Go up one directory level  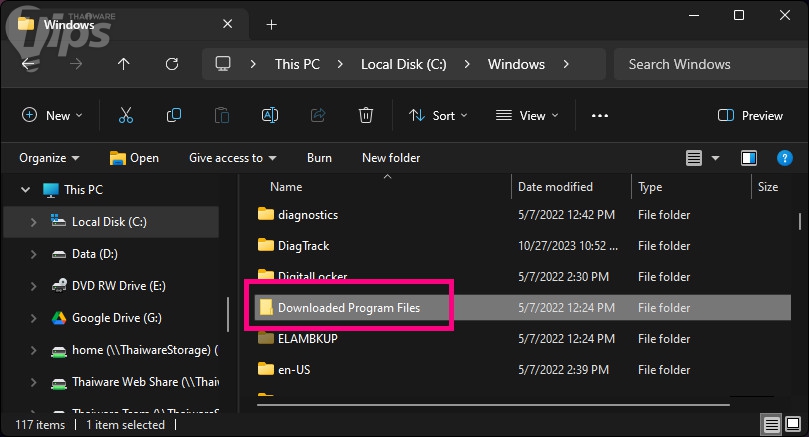124,64
